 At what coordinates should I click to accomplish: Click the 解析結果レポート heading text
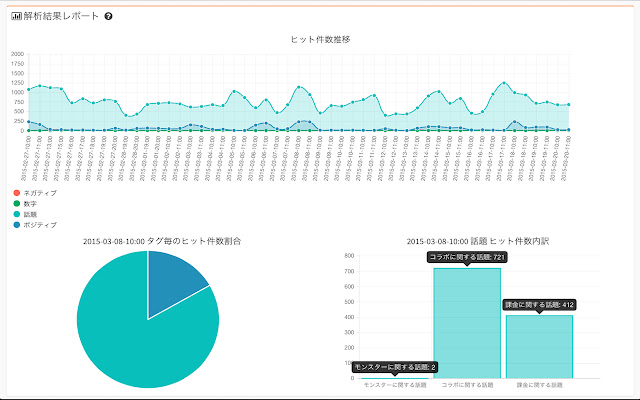click(x=60, y=17)
